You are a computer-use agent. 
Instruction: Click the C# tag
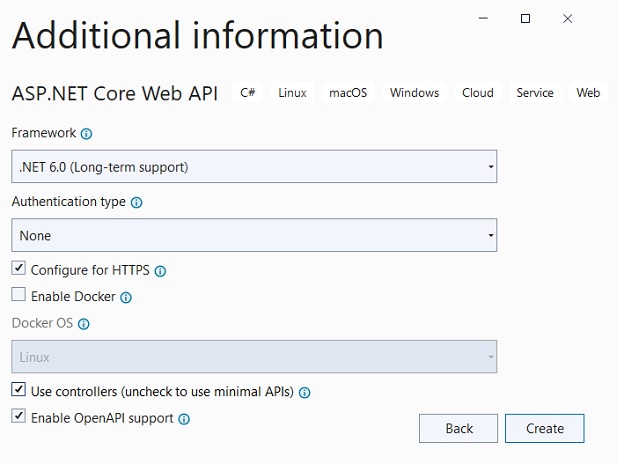(248, 93)
